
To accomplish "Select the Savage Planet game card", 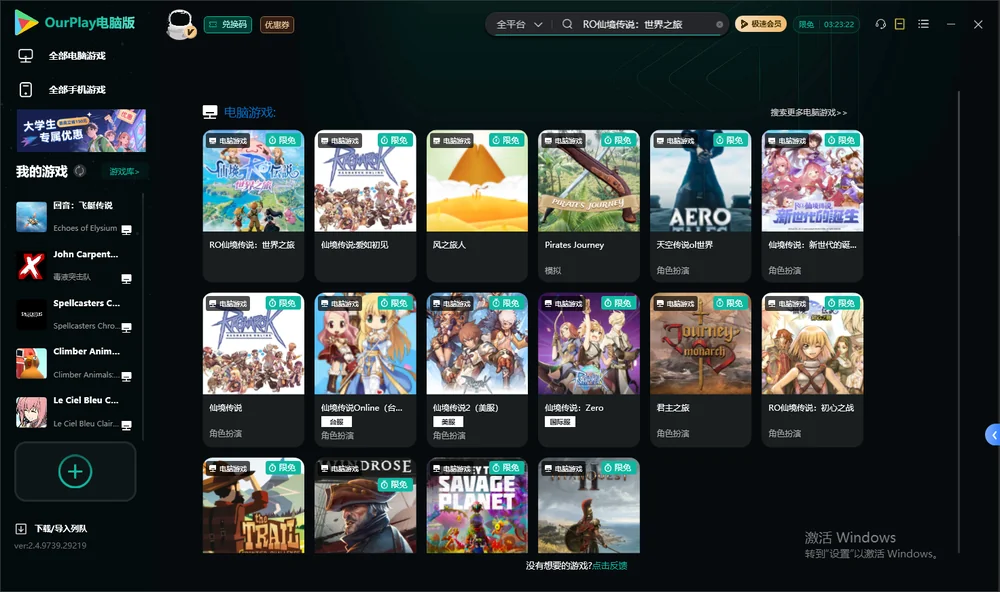I will click(477, 505).
